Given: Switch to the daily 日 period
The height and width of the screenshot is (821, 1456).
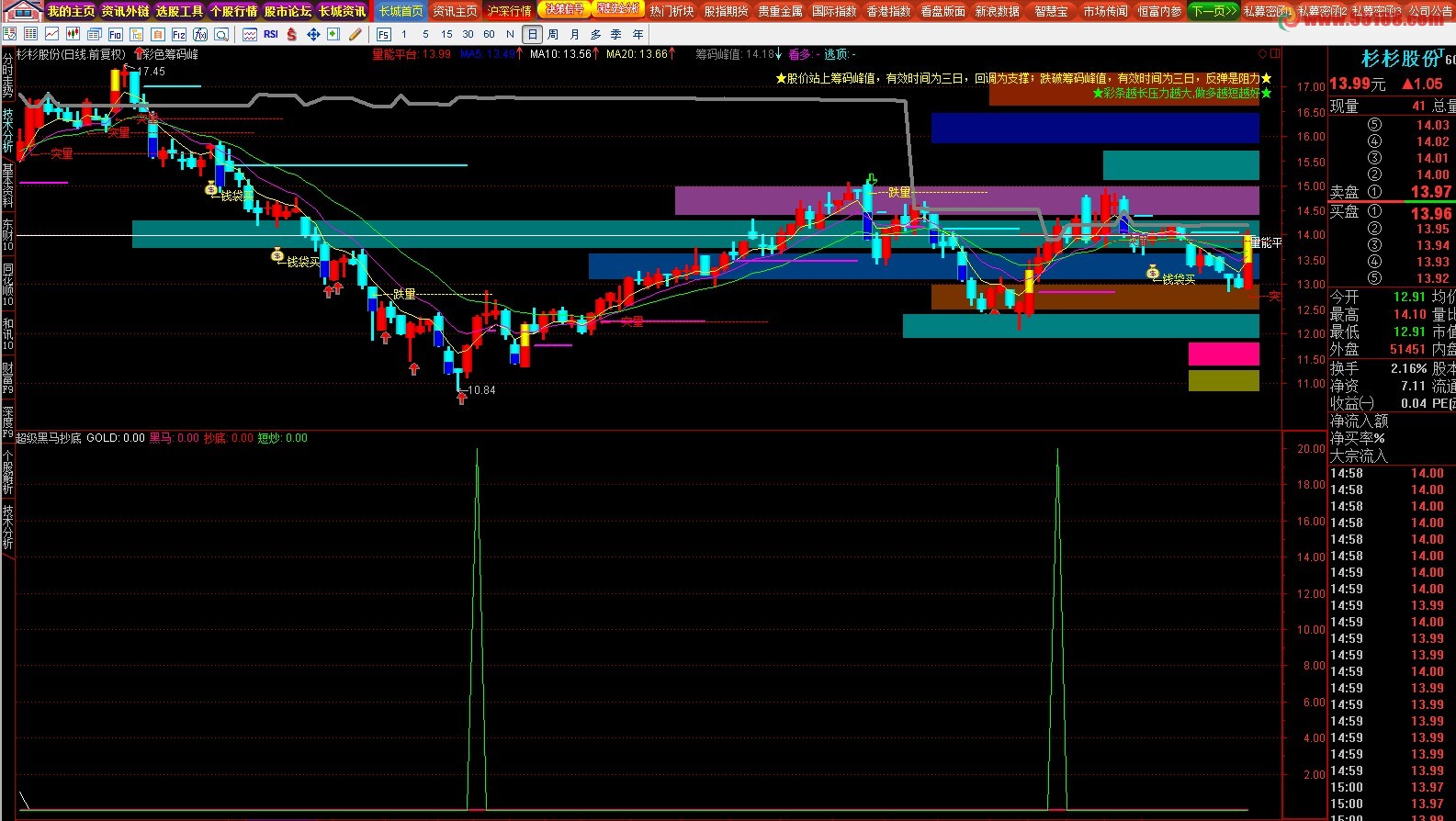Looking at the screenshot, I should coord(533,34).
